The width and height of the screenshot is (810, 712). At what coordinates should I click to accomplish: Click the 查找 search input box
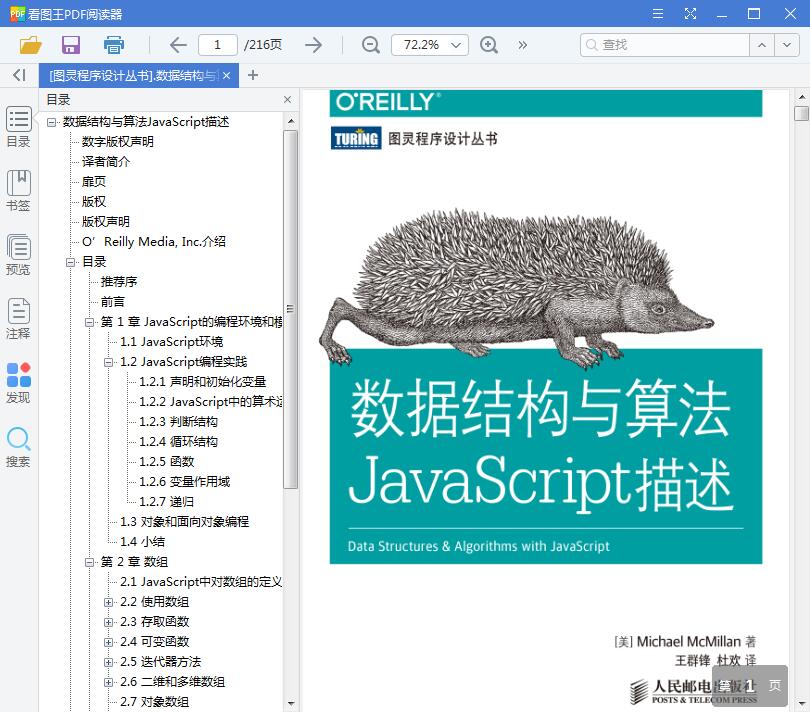click(x=665, y=45)
